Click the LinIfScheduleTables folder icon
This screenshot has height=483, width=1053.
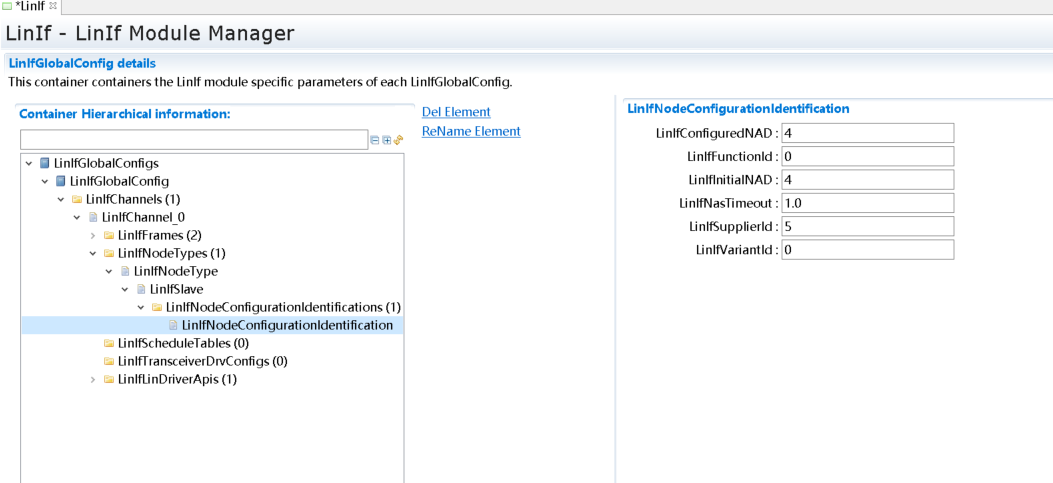(108, 343)
